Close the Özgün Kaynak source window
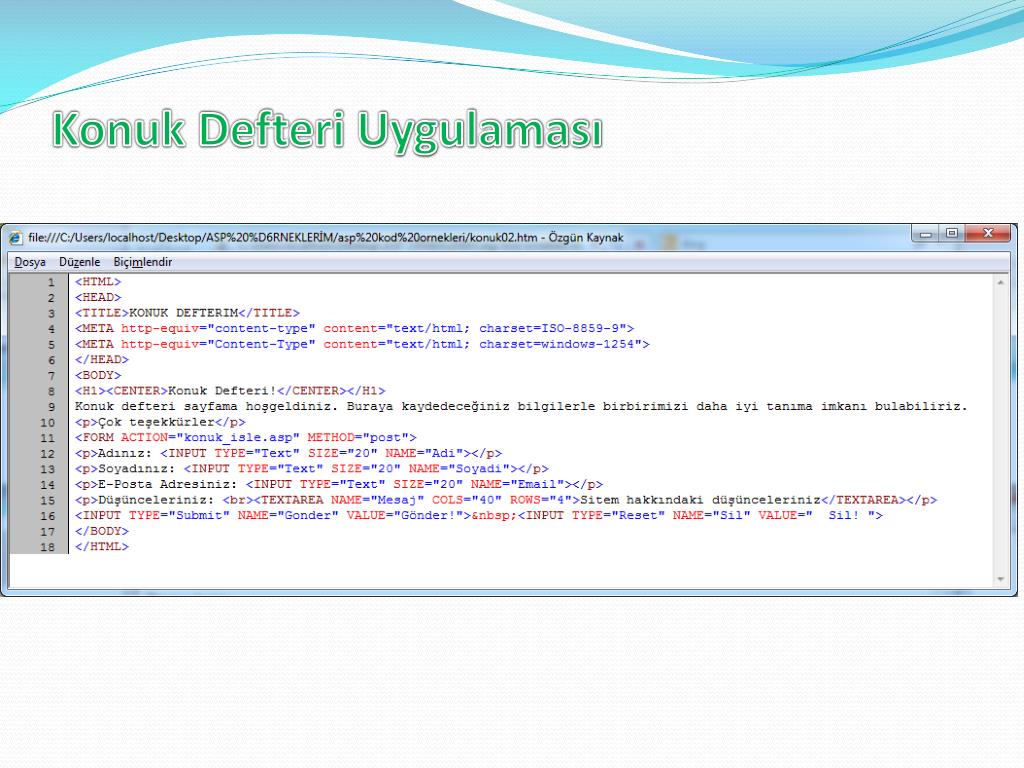The height and width of the screenshot is (768, 1024). coord(987,234)
